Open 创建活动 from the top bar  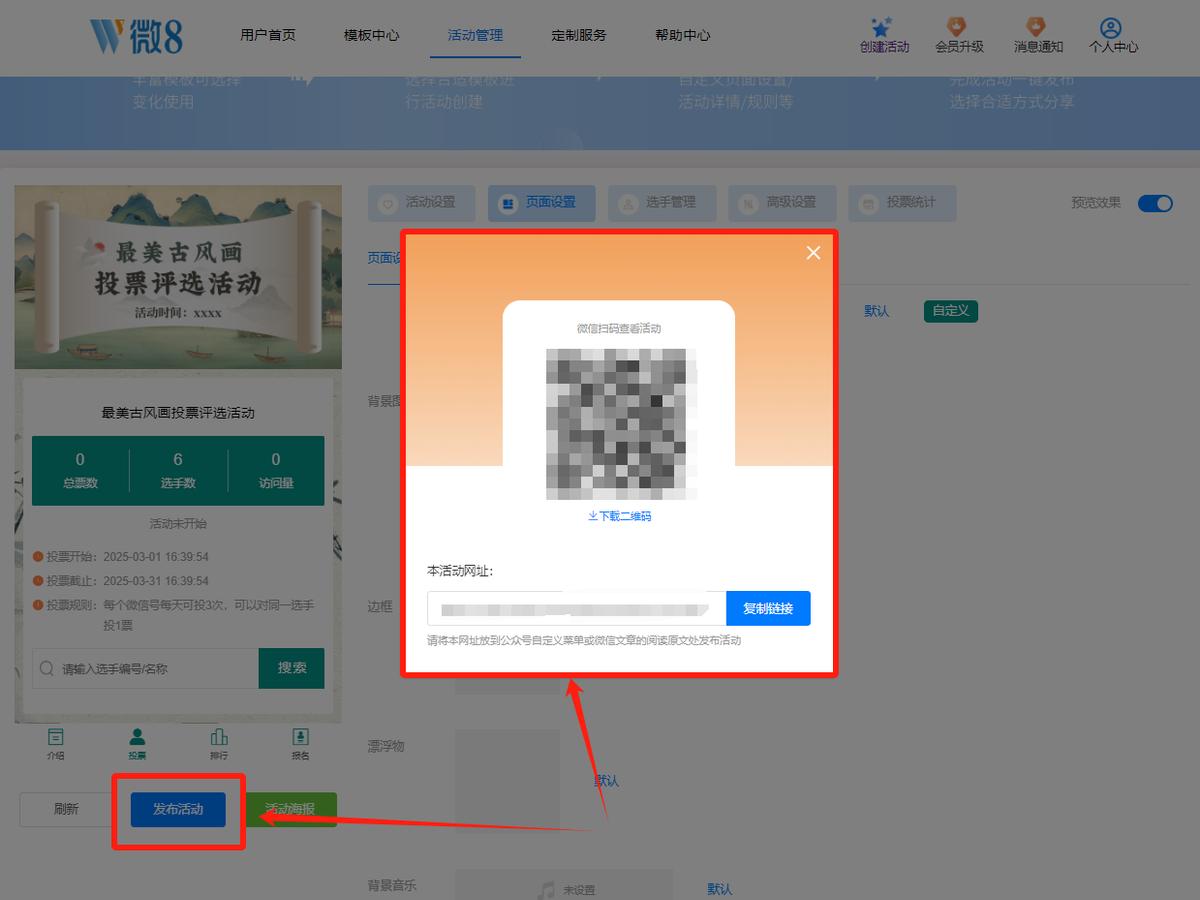pos(884,35)
